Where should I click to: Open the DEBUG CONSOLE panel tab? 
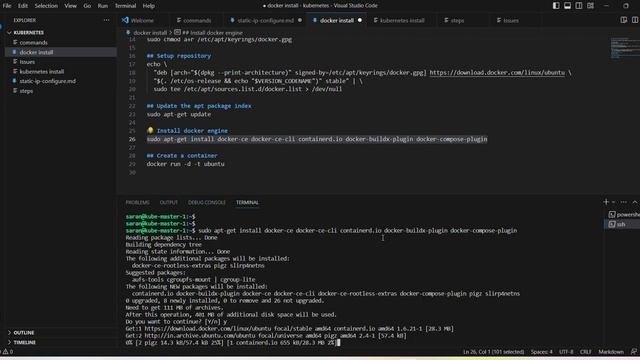(x=207, y=202)
